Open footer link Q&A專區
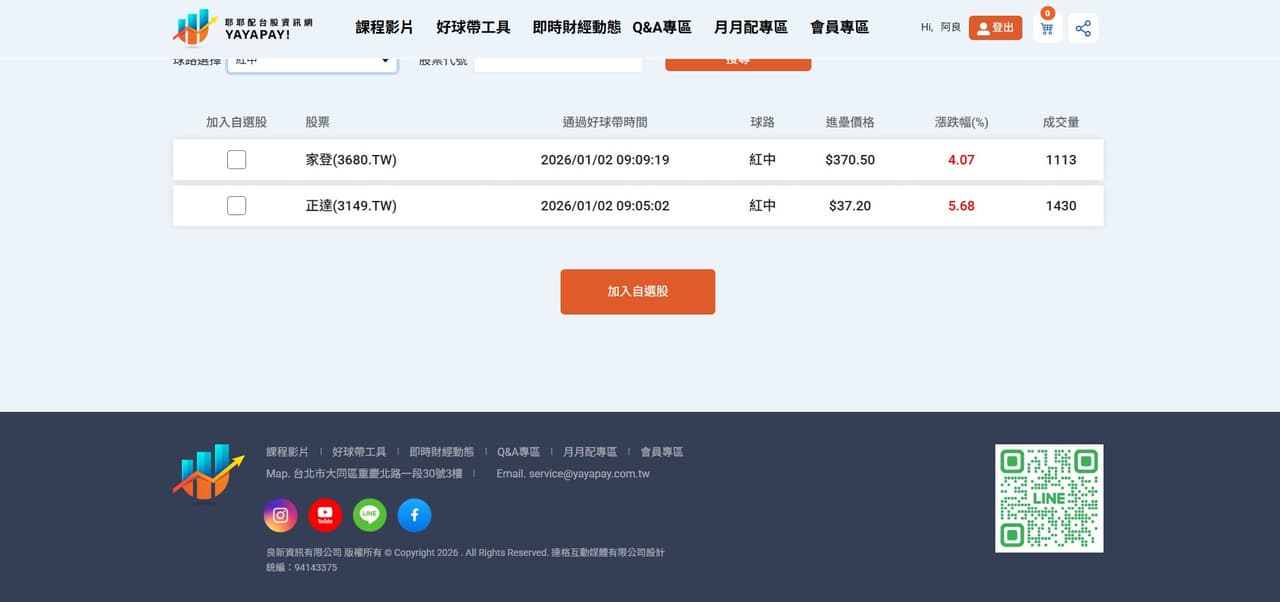This screenshot has height=602, width=1280. click(518, 452)
